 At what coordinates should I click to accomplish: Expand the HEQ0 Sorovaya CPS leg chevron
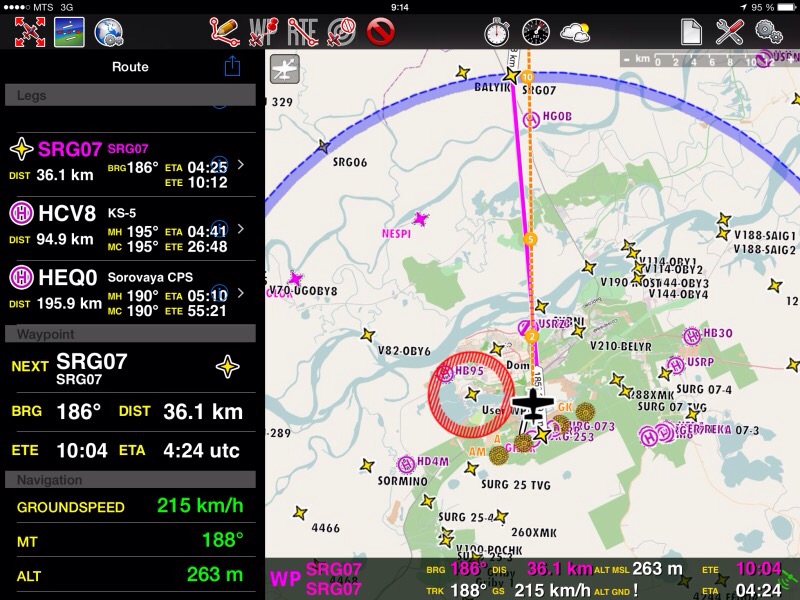[x=241, y=294]
